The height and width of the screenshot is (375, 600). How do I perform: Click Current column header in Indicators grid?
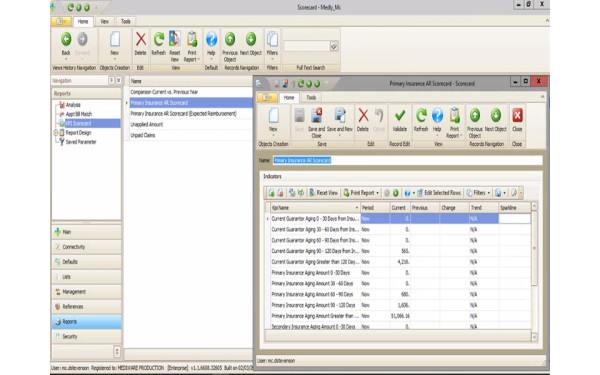[400, 208]
